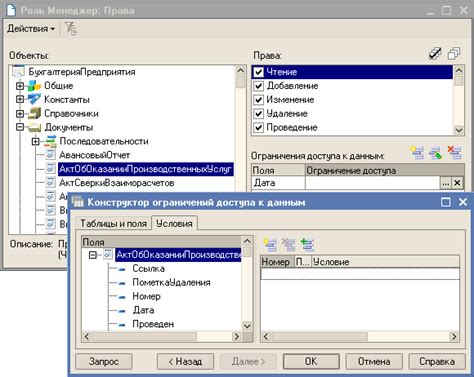Expand the Справочники tree node
Screen dimensions: 474x377
click(x=20, y=114)
